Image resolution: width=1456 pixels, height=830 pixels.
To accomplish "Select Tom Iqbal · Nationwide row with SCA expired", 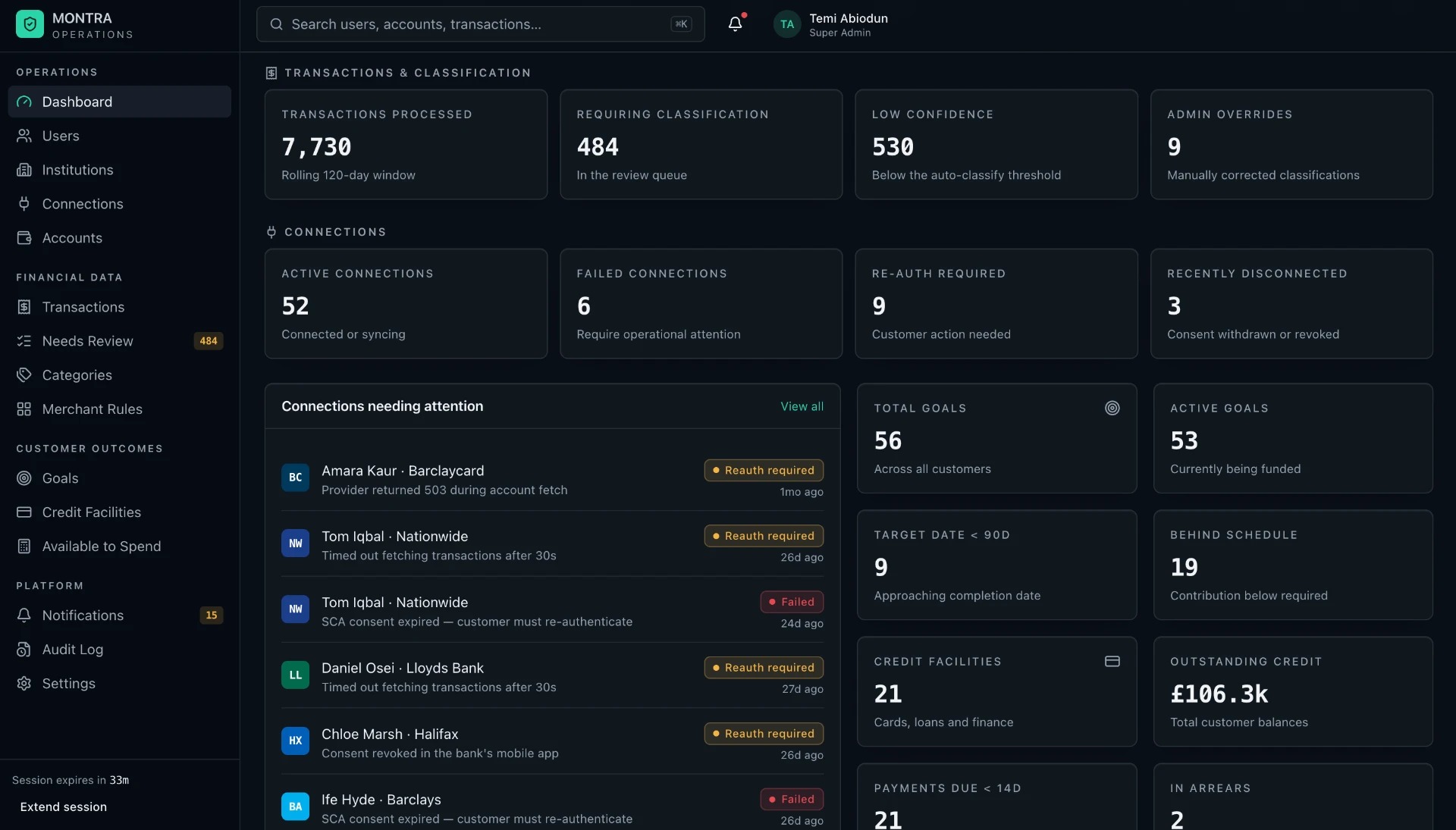I will pos(552,610).
